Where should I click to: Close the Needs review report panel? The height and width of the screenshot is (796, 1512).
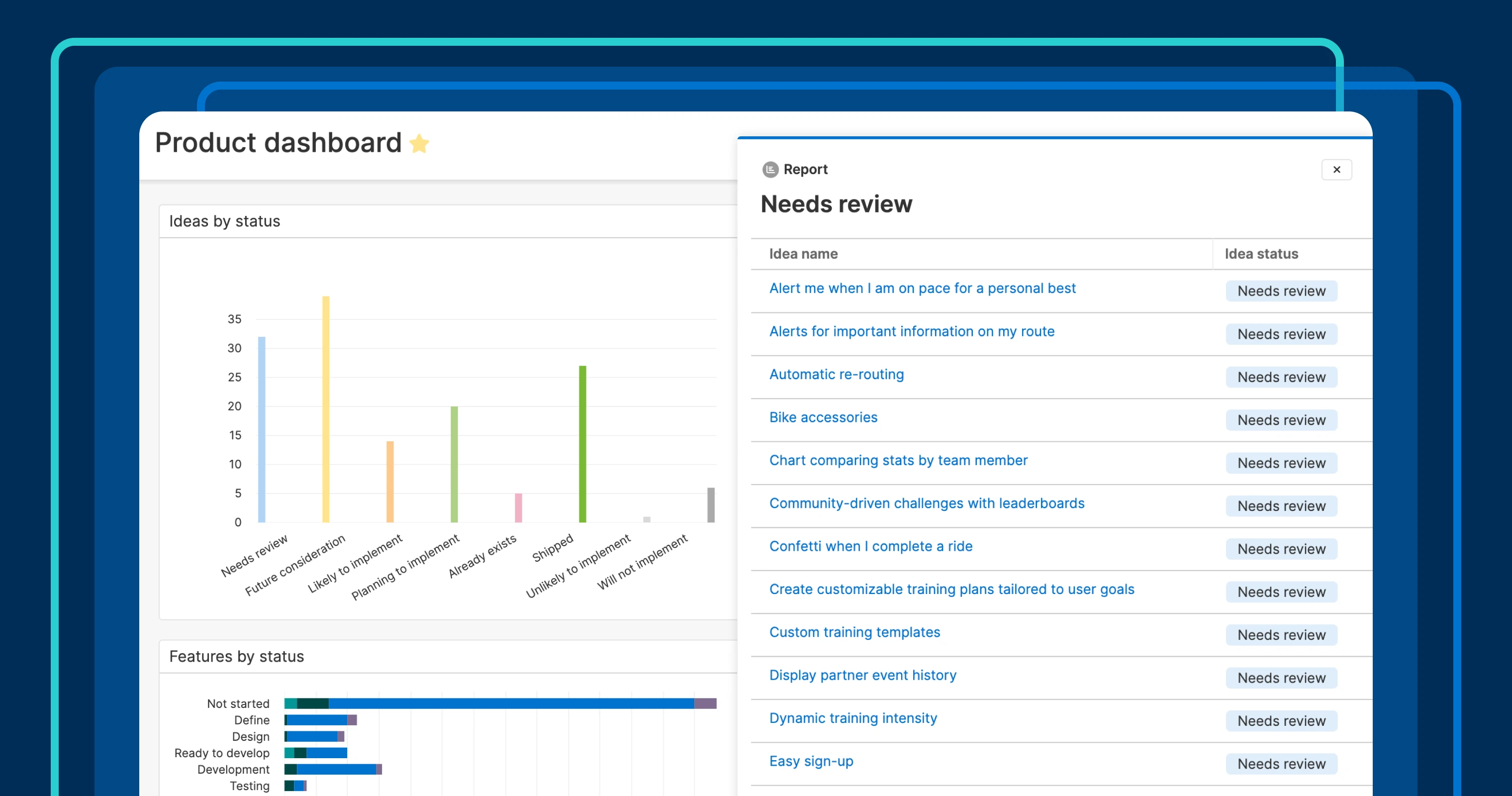(x=1336, y=170)
